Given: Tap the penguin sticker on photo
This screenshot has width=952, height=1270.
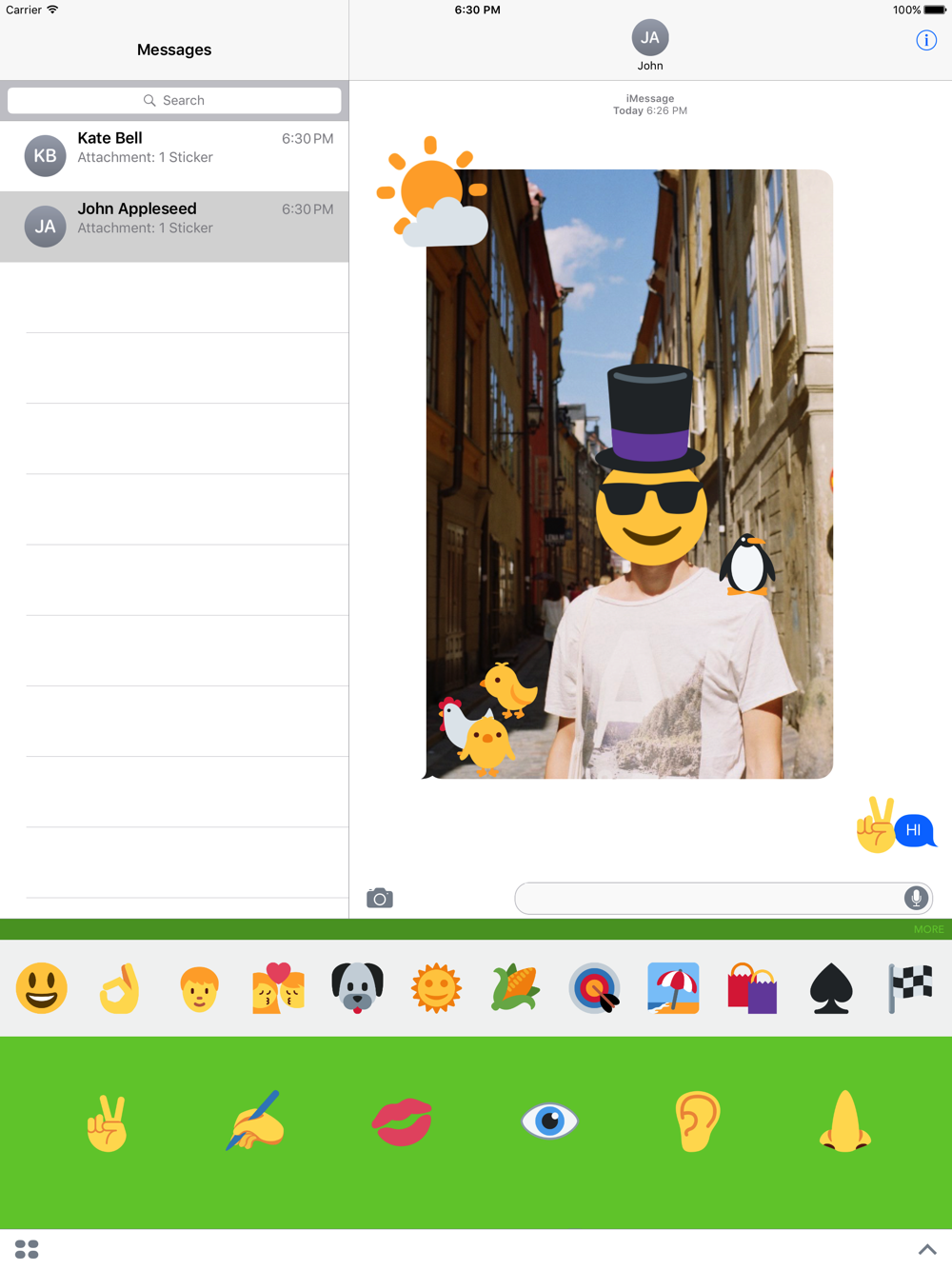Looking at the screenshot, I should coord(746,564).
